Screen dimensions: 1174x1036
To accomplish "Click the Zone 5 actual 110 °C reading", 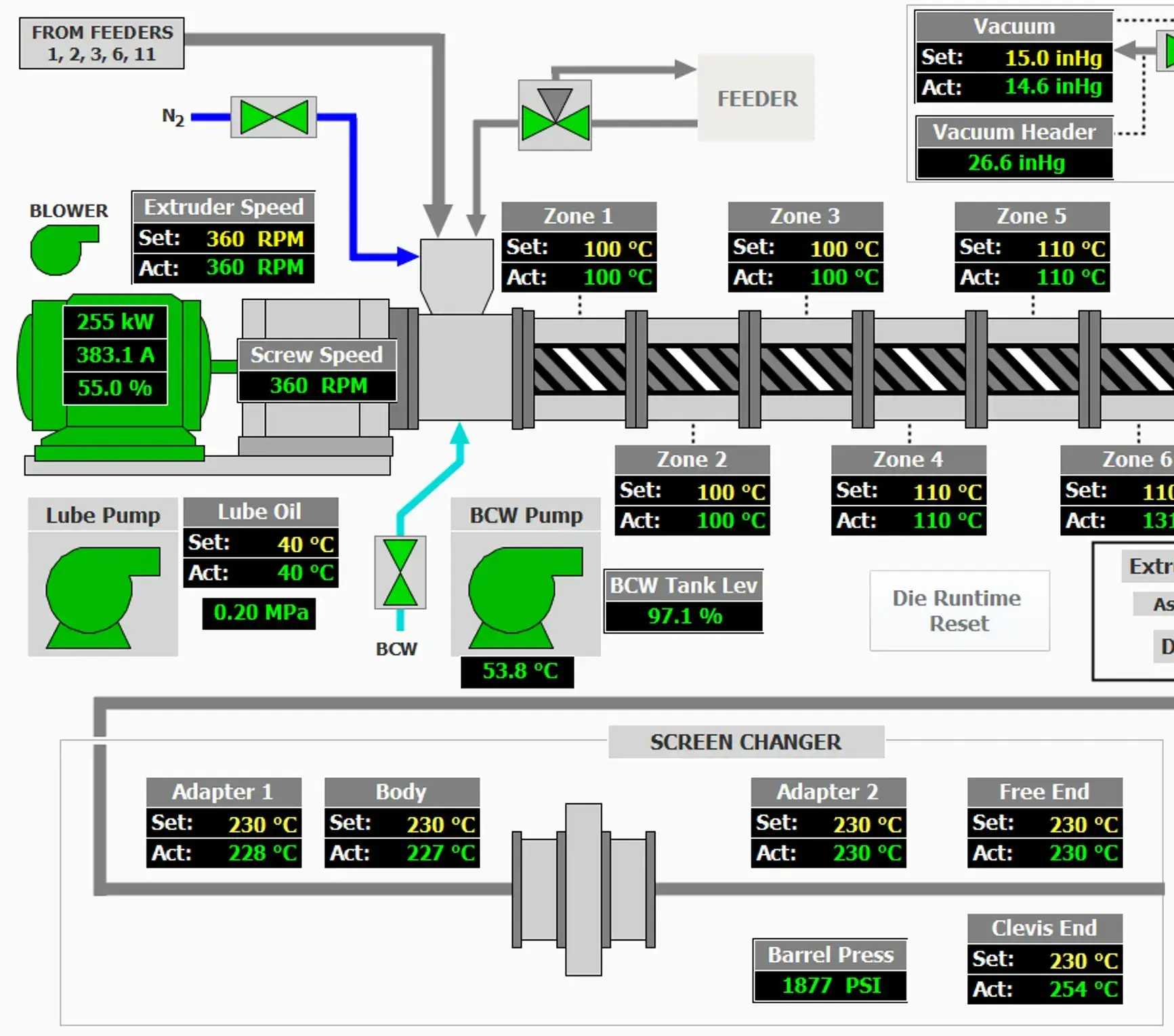I will pyautogui.click(x=1032, y=277).
